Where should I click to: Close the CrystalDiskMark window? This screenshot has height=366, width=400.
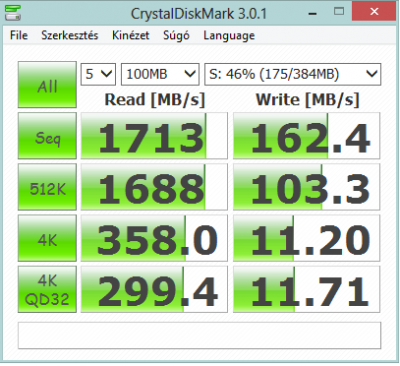click(375, 11)
